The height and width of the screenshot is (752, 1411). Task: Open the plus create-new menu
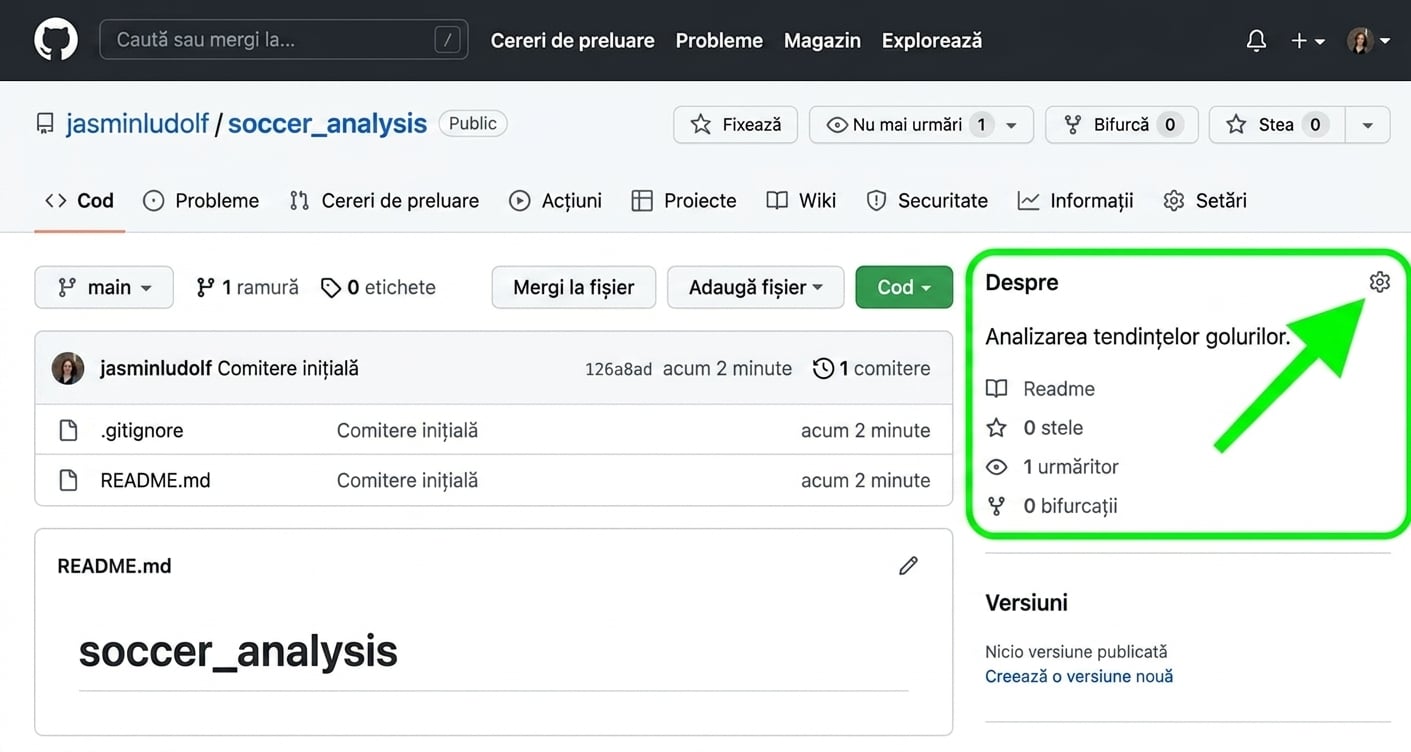point(1307,41)
